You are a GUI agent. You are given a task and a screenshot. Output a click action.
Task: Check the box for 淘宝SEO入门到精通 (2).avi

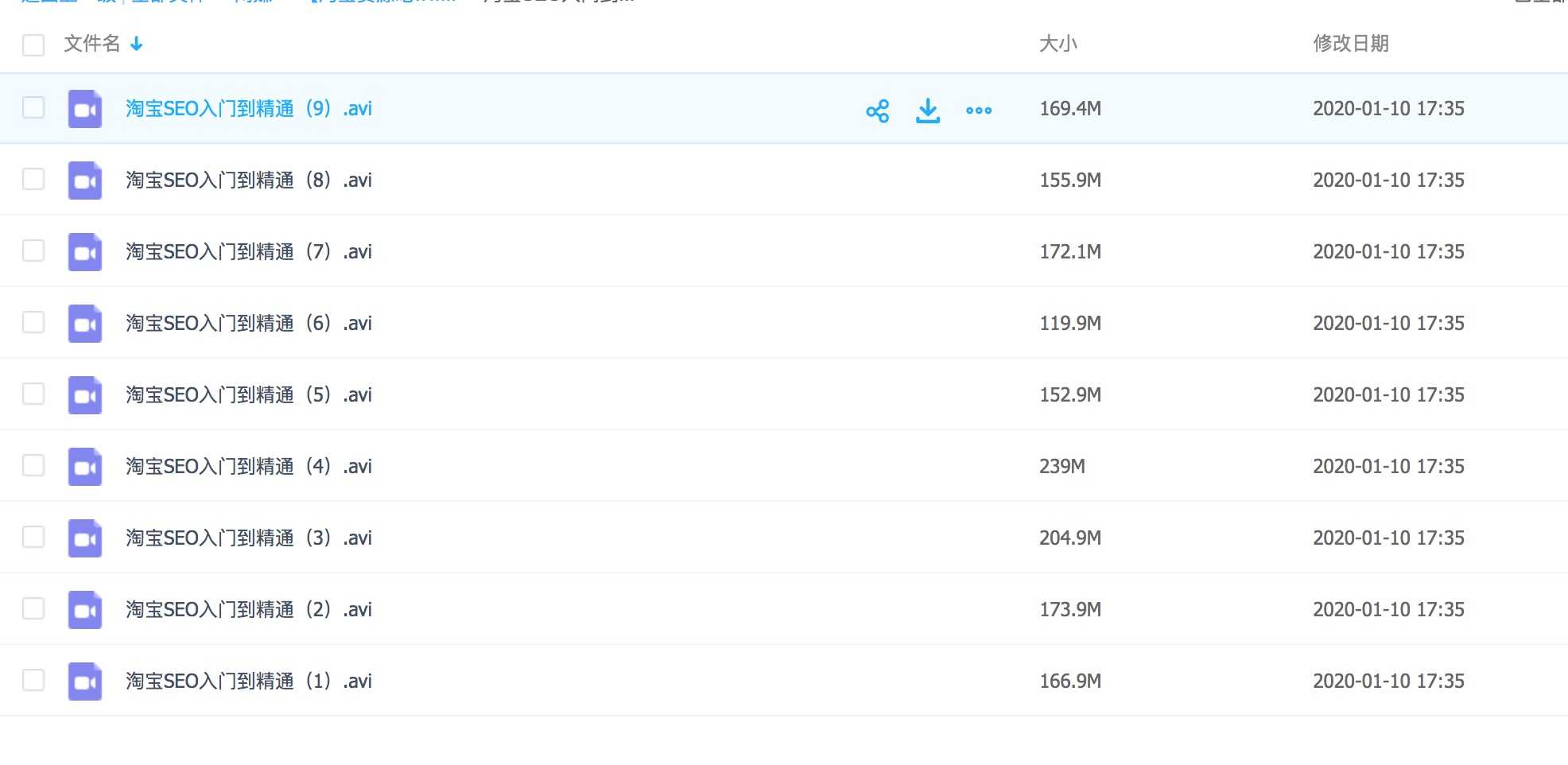(x=33, y=608)
